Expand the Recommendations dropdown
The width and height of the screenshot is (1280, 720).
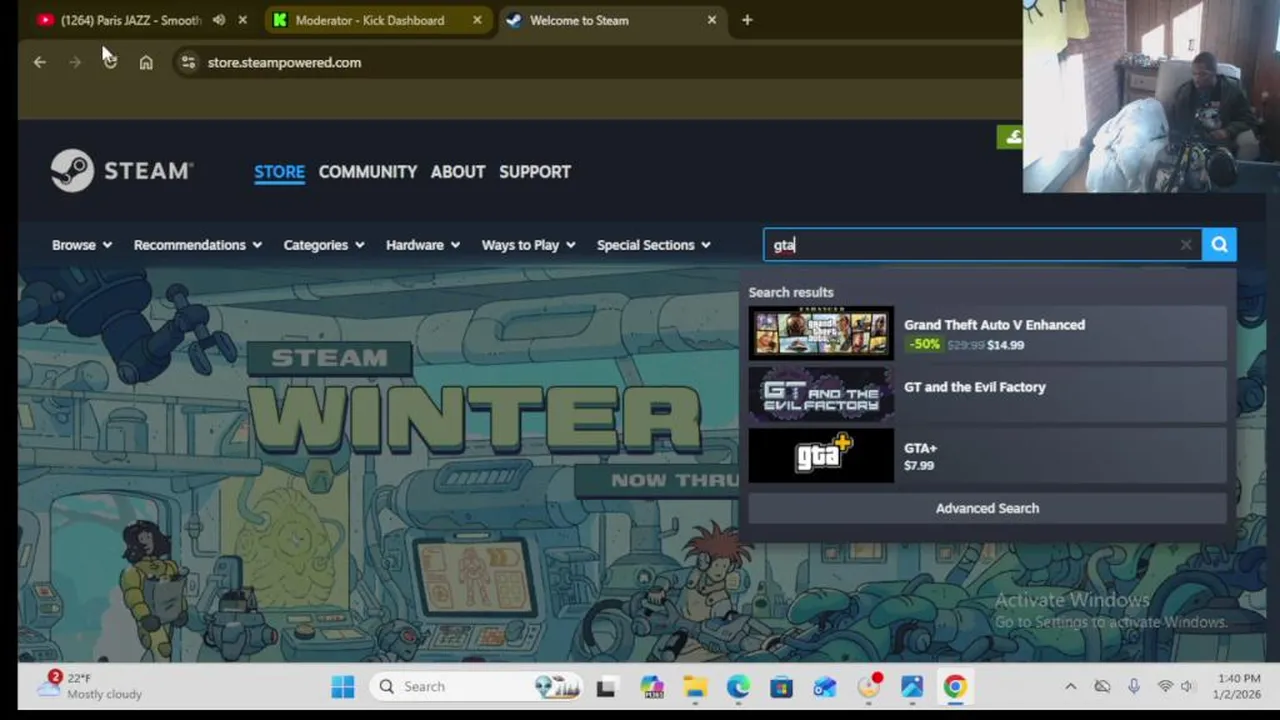coord(198,245)
